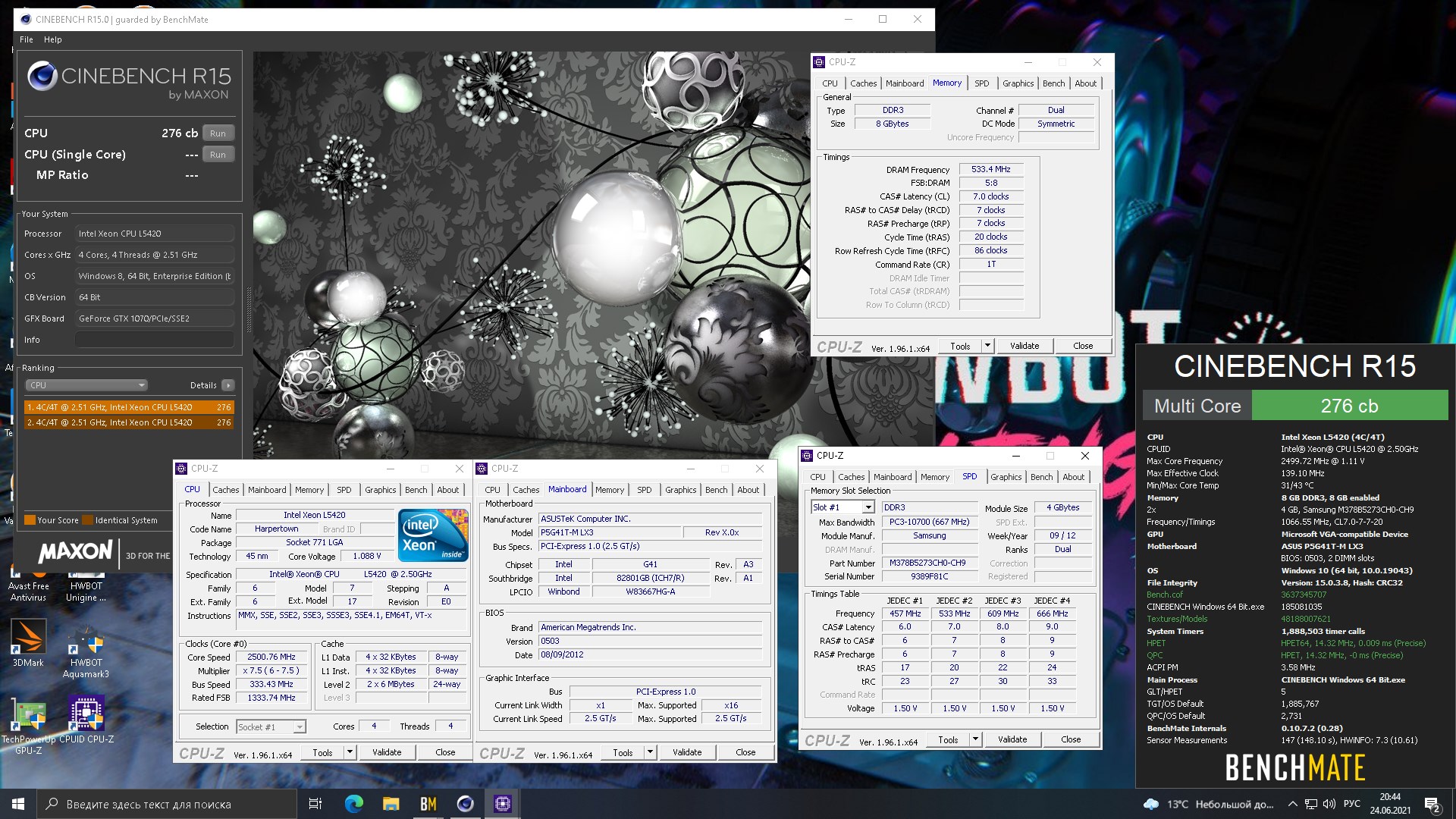This screenshot has width=1456, height=819.
Task: Switch to Graphics tab in Mainboard window
Action: [x=681, y=490]
